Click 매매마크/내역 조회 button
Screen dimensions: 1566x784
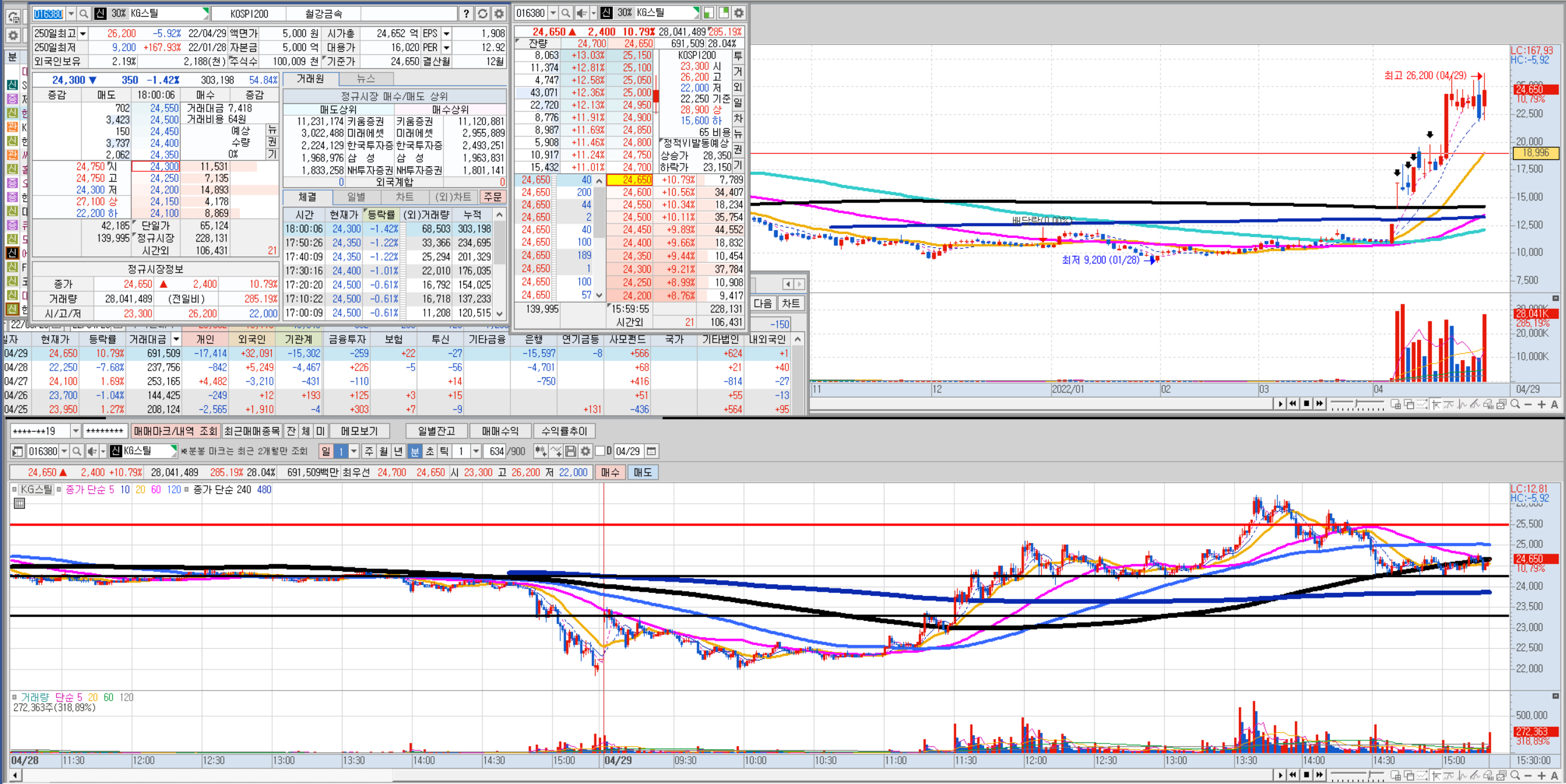point(176,431)
